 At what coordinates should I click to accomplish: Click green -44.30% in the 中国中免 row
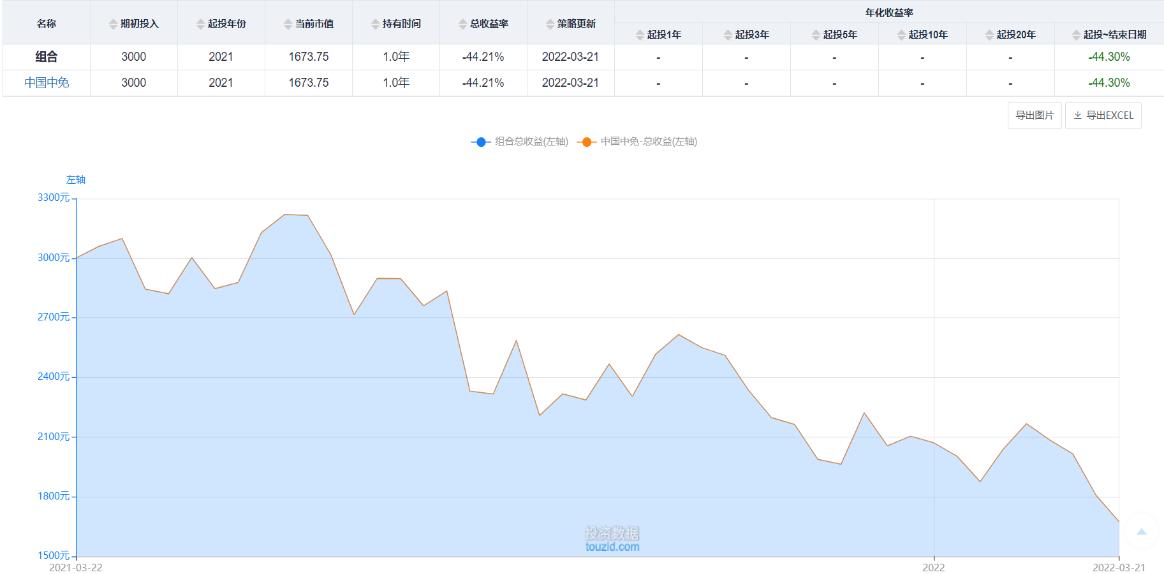(1109, 83)
